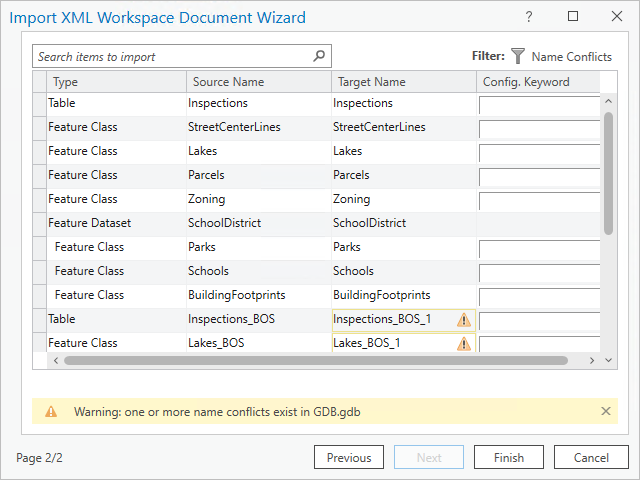640x480 pixels.
Task: Open the wizard help question mark
Action: (x=529, y=17)
